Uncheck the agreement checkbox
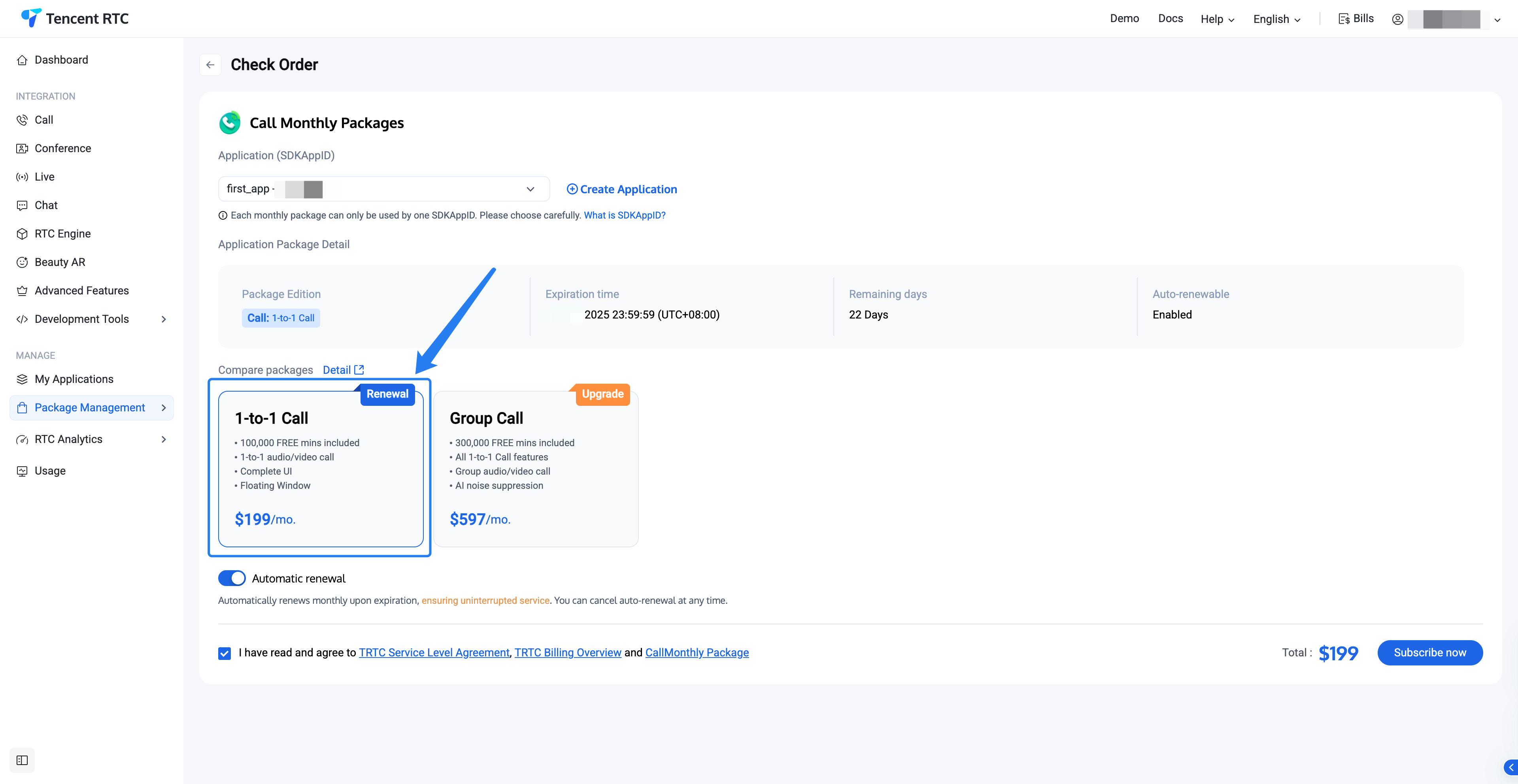 tap(225, 653)
